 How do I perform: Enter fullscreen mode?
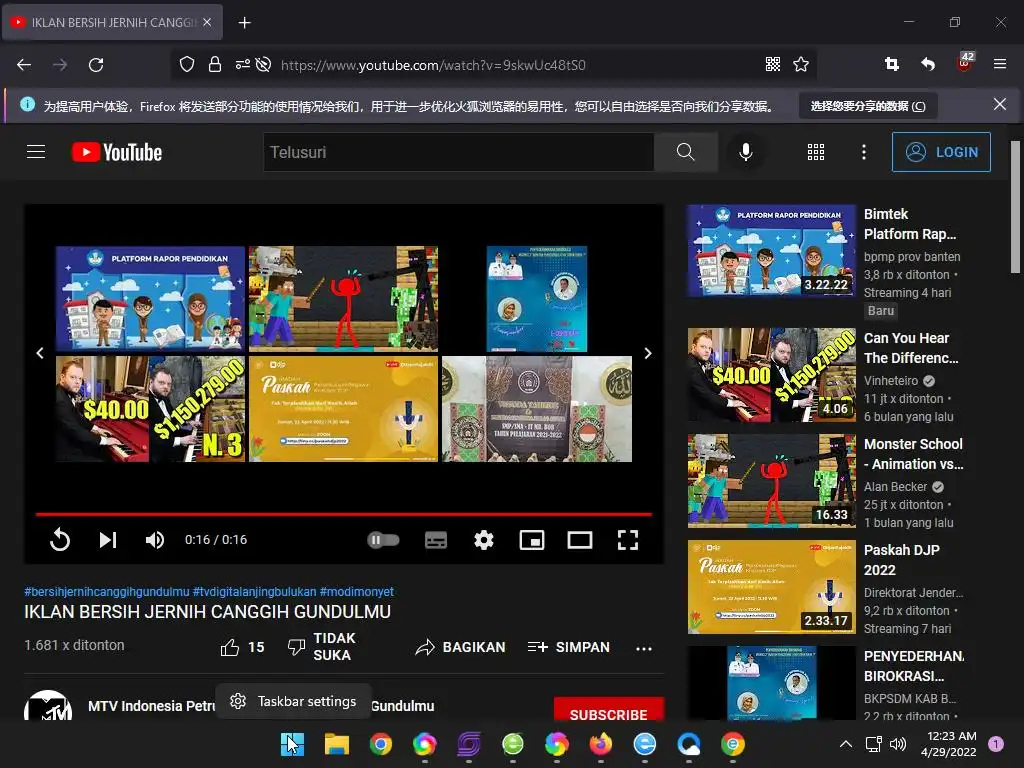[628, 540]
